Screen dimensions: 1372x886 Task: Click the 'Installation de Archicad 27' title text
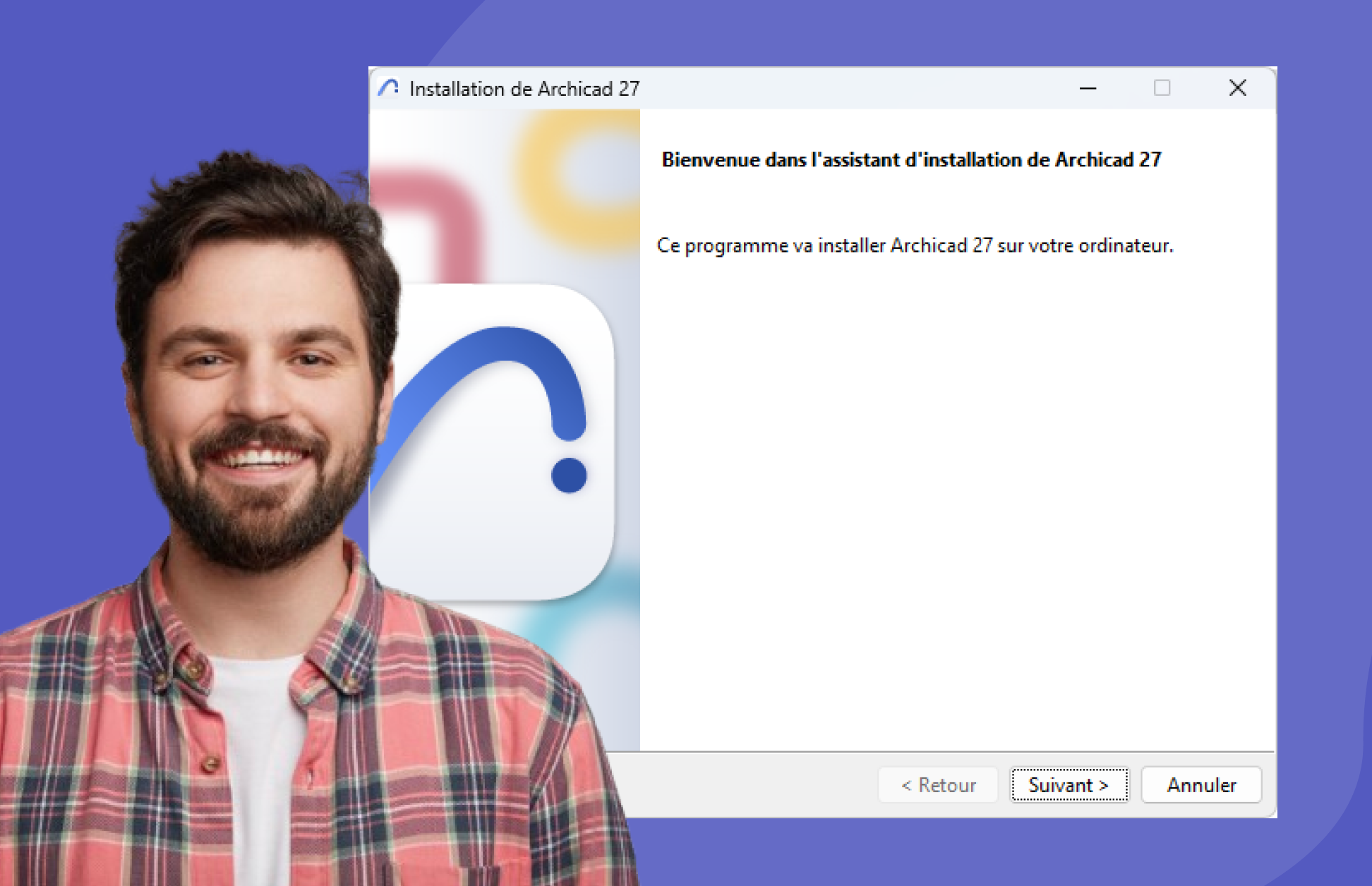524,89
